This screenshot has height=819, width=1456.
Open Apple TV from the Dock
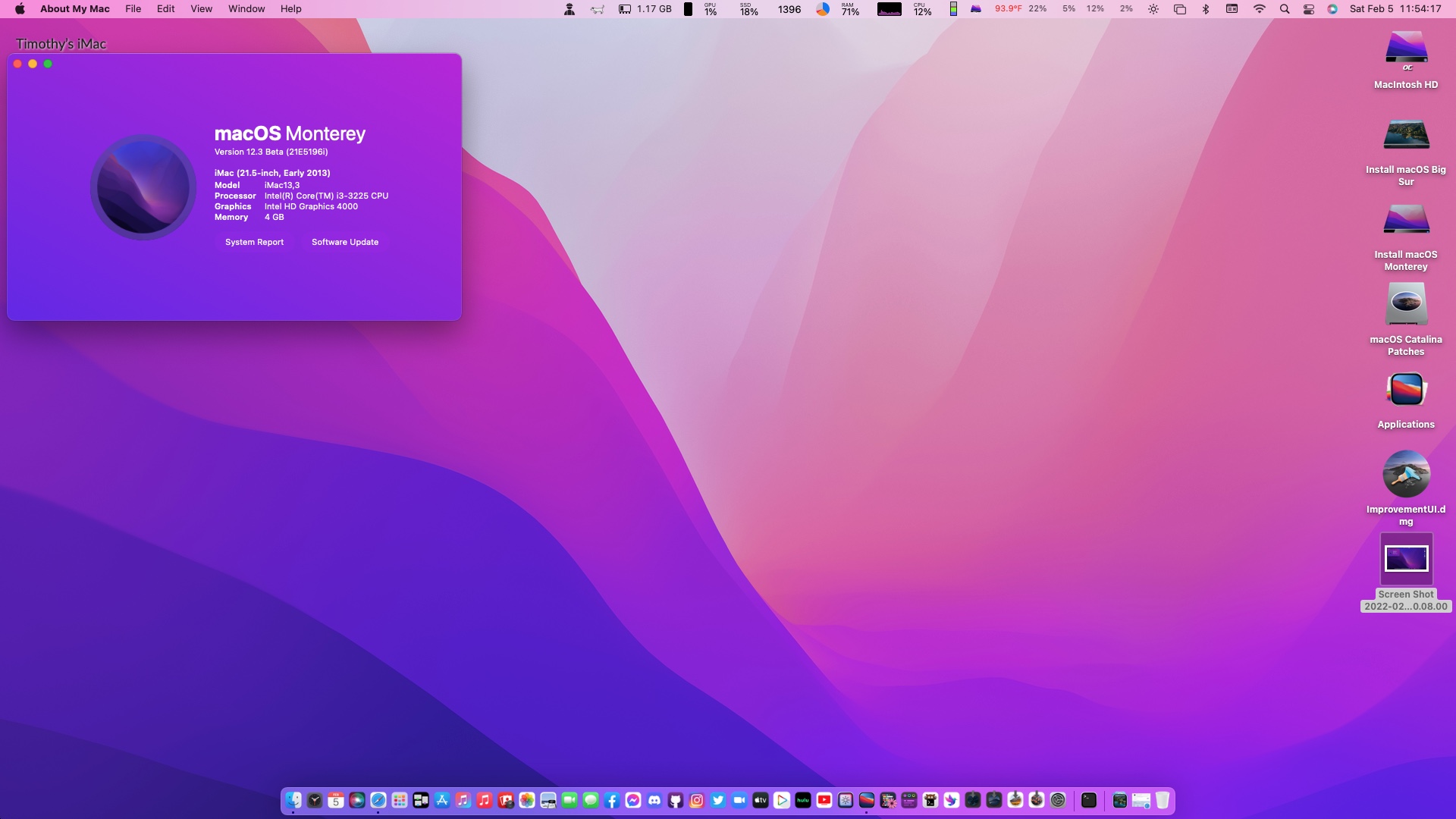pyautogui.click(x=761, y=800)
